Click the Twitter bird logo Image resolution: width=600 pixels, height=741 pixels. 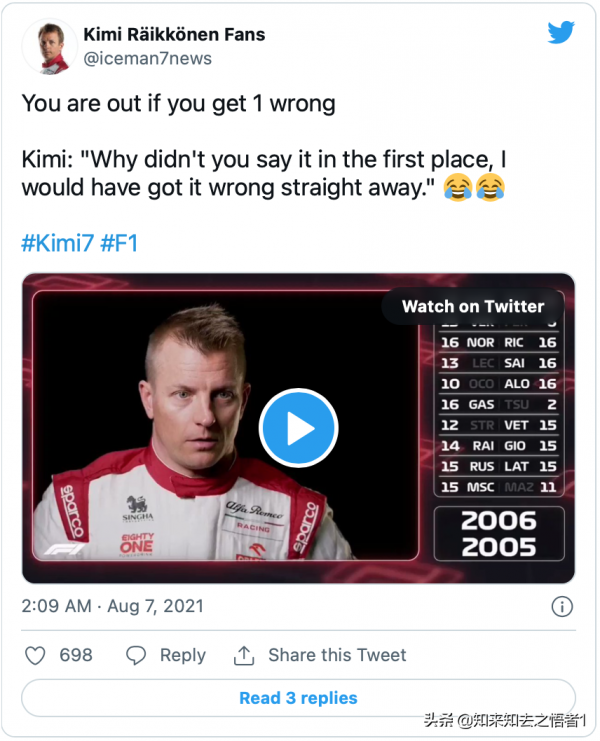(x=561, y=32)
